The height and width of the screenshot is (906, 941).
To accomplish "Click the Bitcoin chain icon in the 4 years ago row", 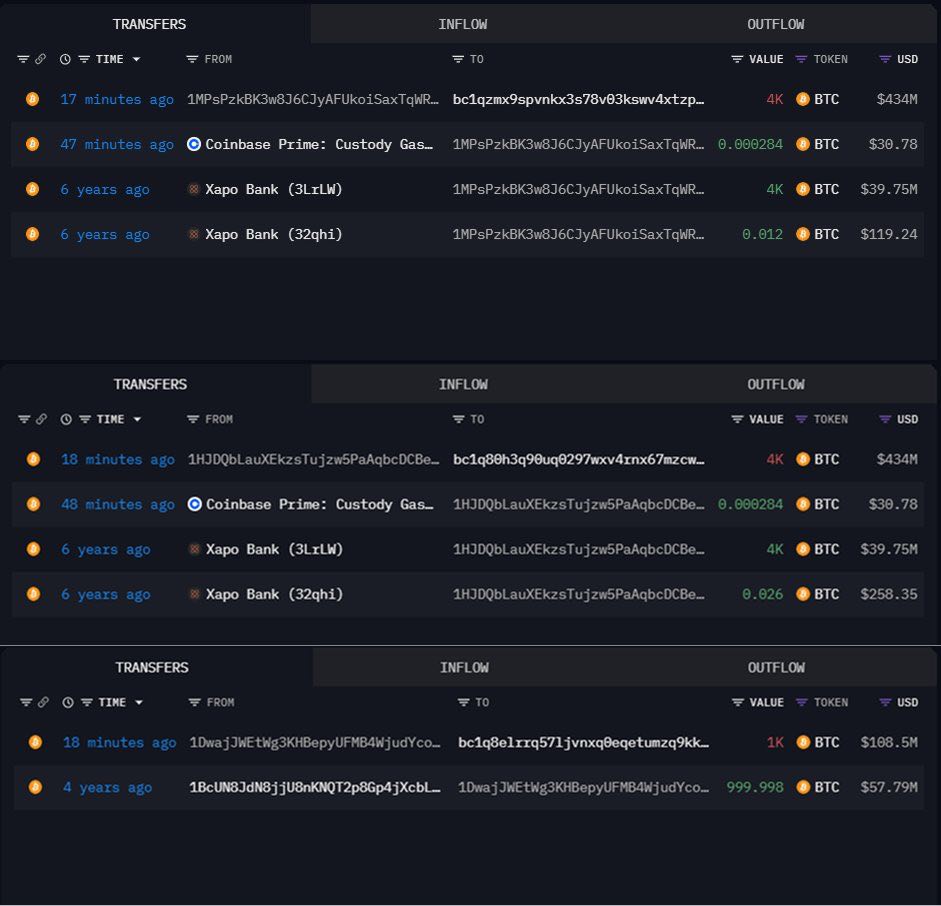I will click(x=35, y=787).
